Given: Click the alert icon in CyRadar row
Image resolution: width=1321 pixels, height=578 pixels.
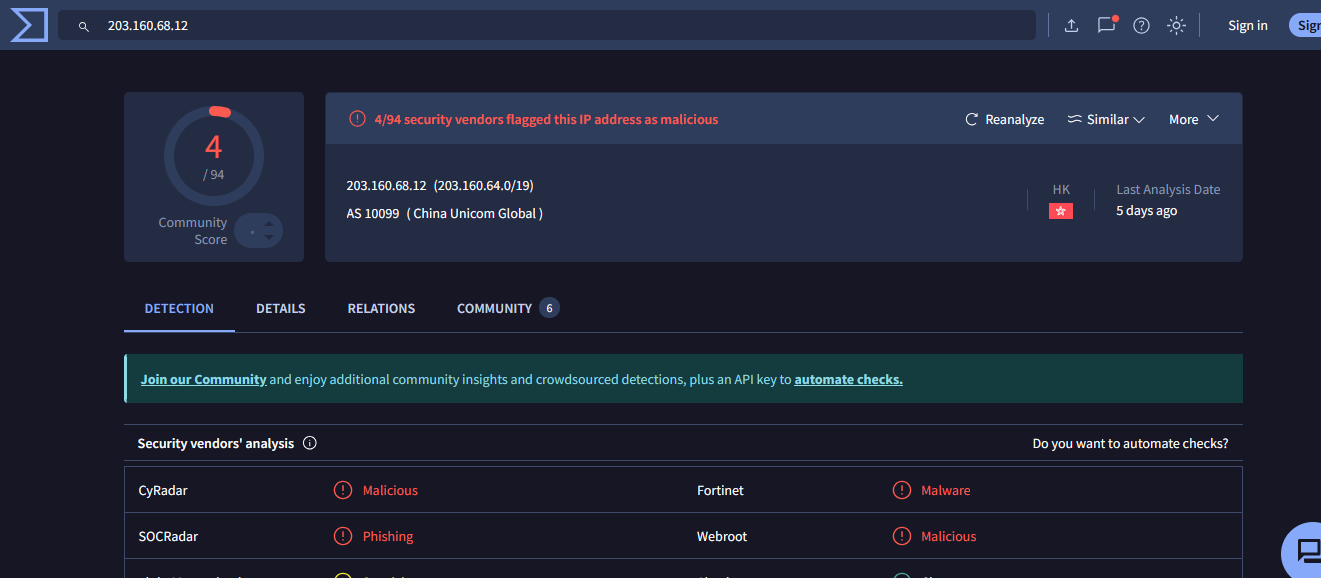Looking at the screenshot, I should (343, 490).
